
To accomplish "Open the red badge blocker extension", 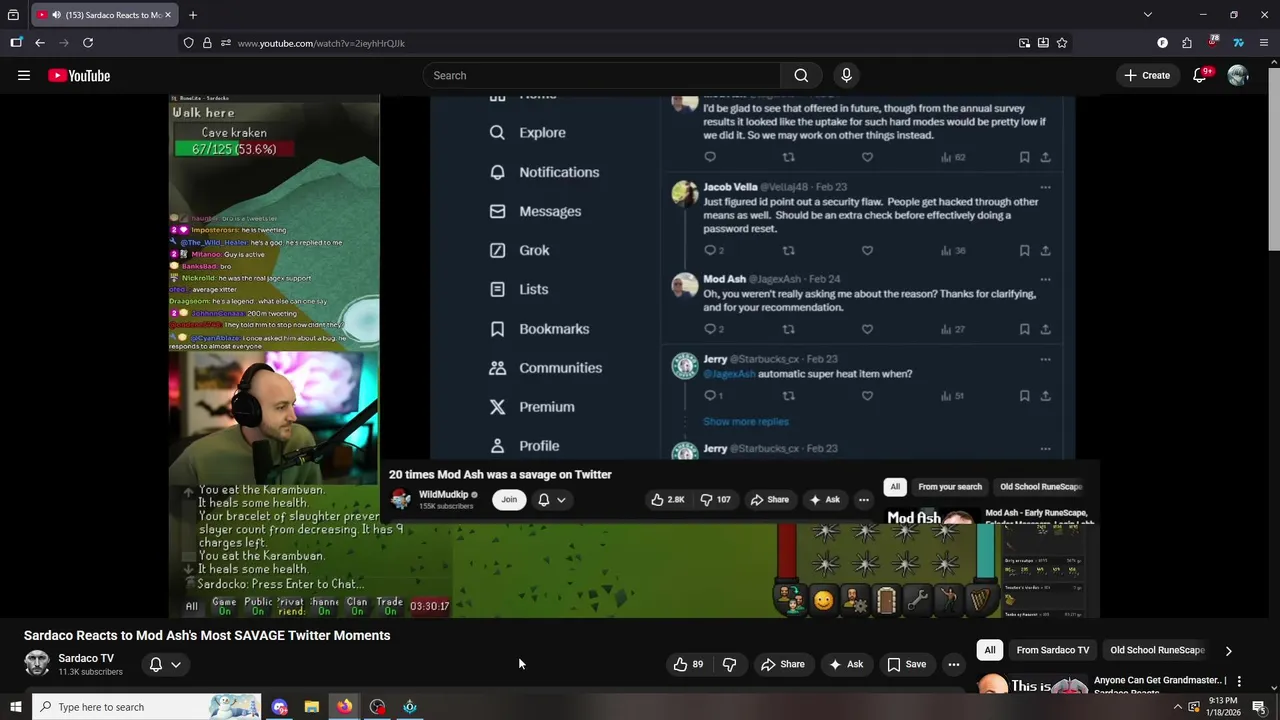I will [x=1213, y=42].
